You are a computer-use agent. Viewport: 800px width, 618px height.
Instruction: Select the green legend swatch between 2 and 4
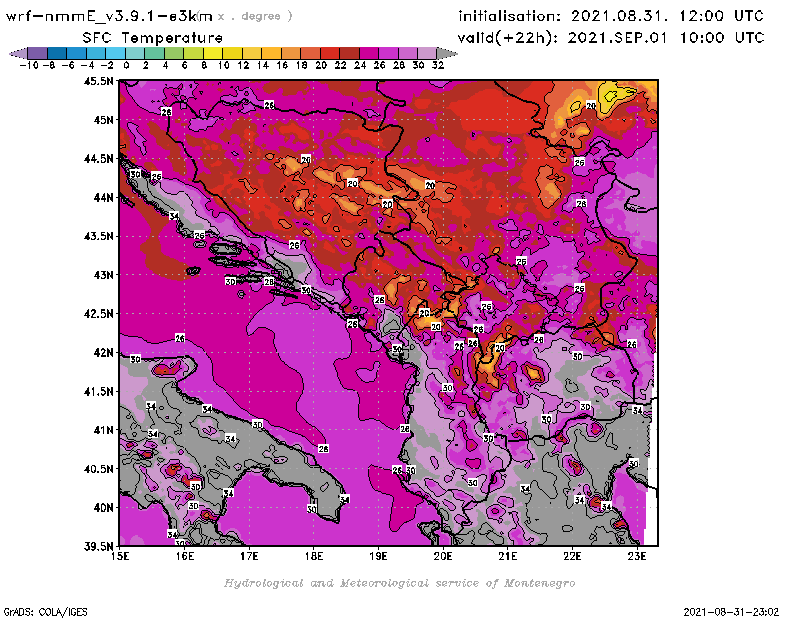click(155, 53)
